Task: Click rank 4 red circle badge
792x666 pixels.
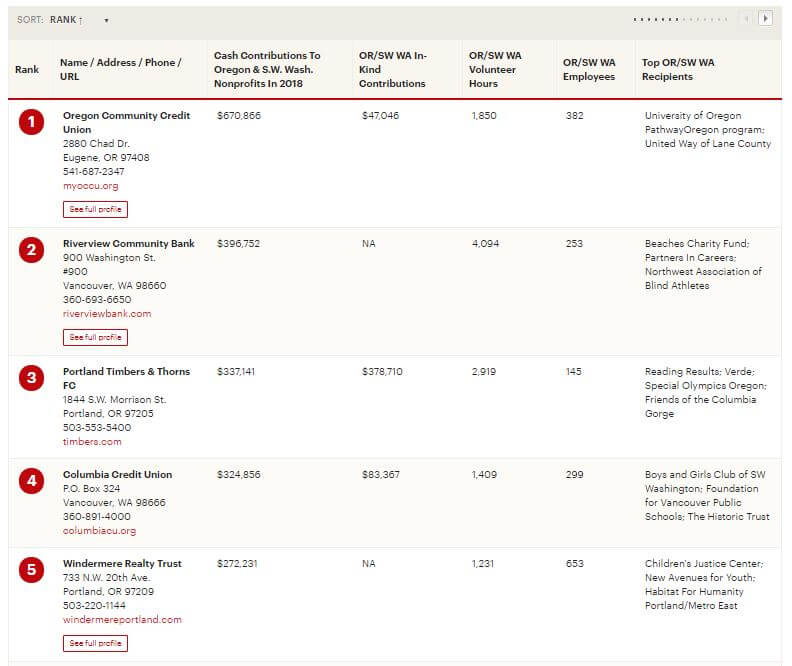Action: click(x=31, y=481)
